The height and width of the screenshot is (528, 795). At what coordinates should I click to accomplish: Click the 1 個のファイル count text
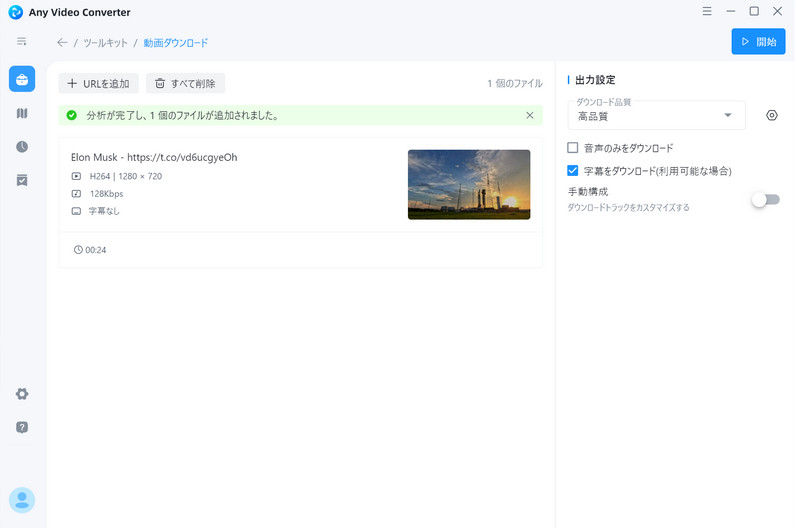pyautogui.click(x=515, y=83)
